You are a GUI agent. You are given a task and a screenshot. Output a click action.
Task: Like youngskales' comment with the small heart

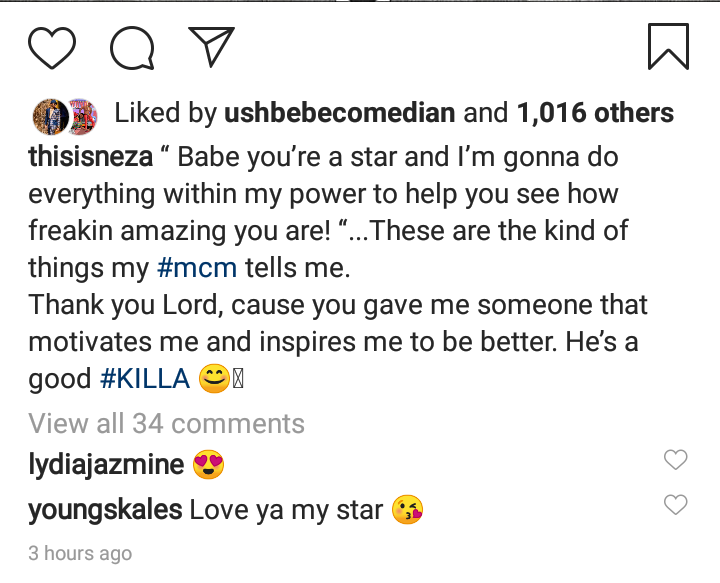click(676, 504)
